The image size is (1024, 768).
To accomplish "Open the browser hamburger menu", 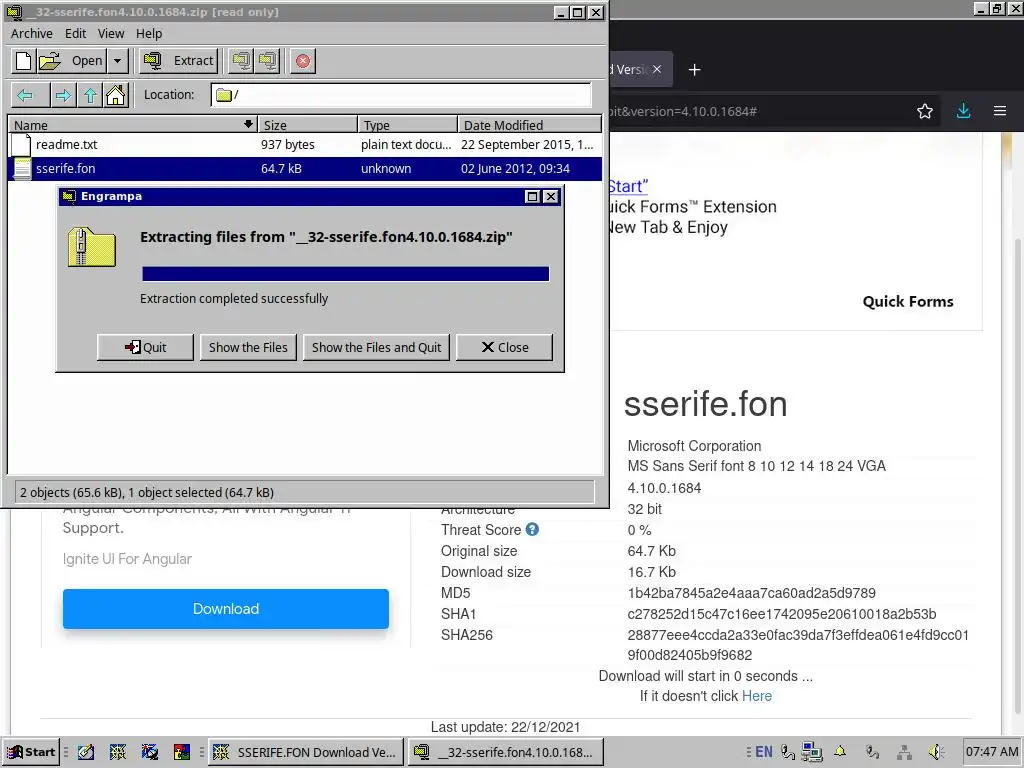I will 1000,111.
